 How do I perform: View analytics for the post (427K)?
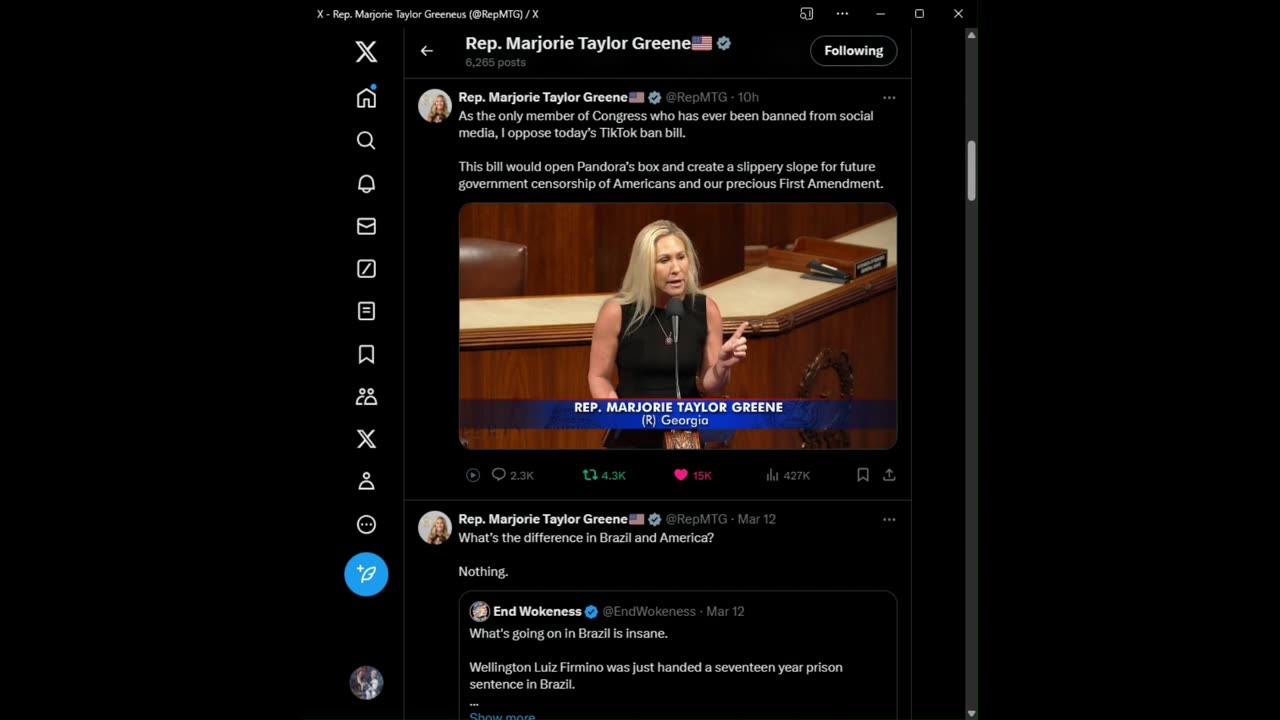click(x=787, y=475)
